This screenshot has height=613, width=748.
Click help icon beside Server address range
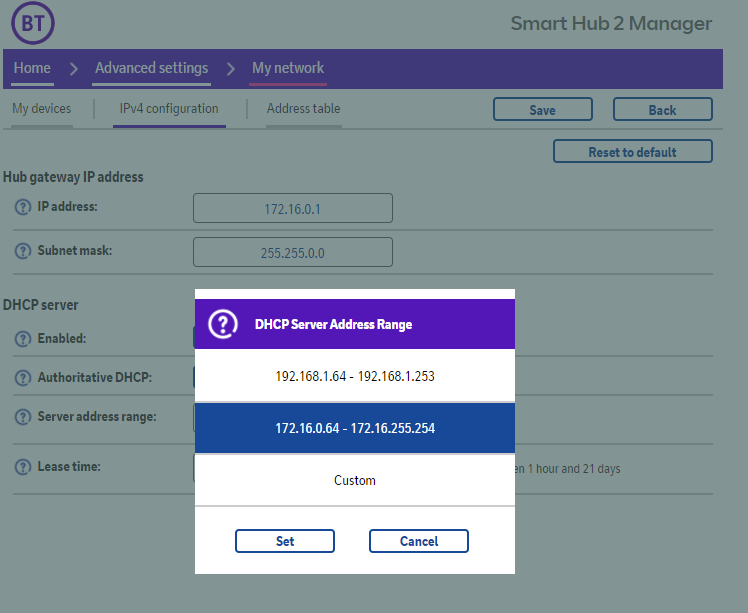23,417
